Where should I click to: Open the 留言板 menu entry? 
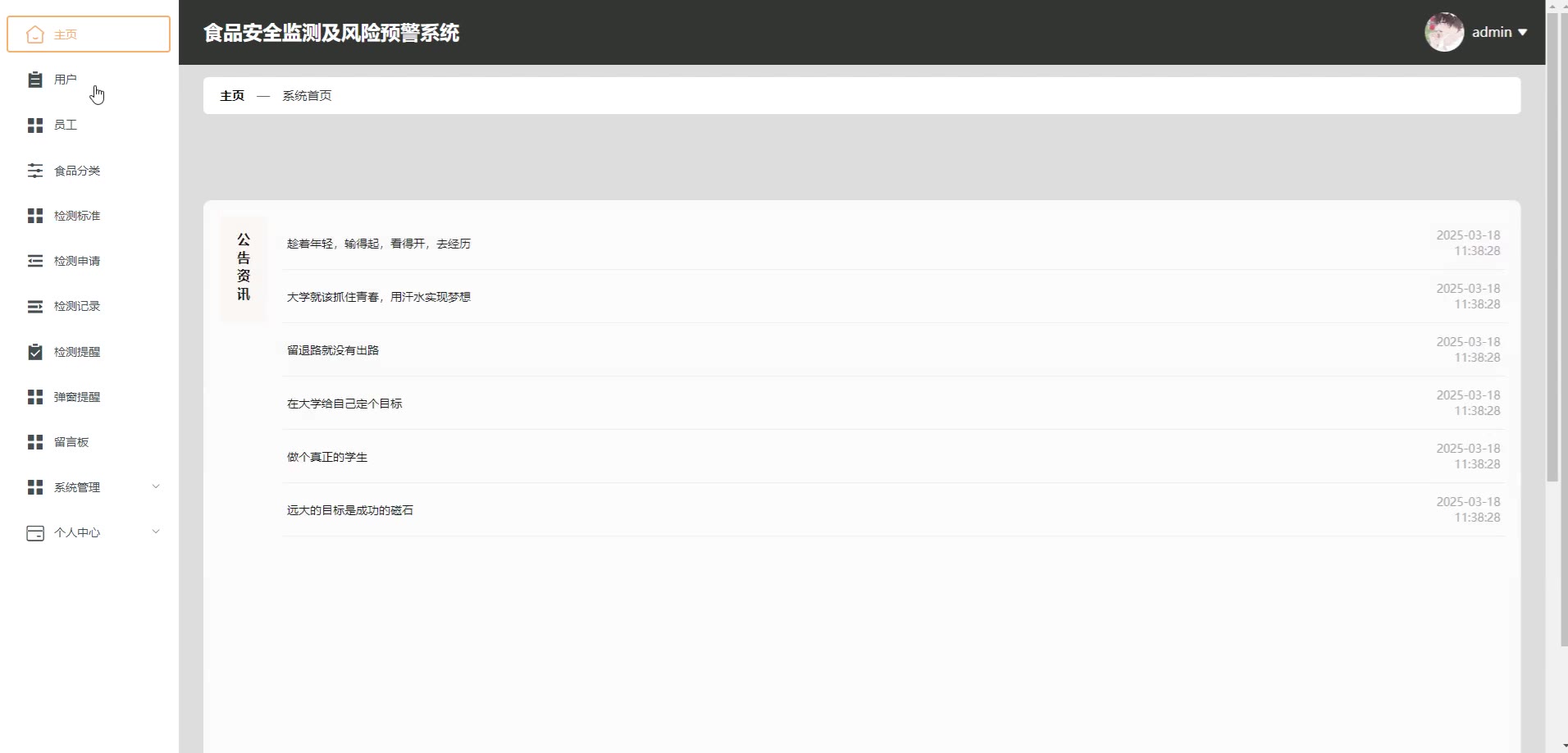pos(89,442)
